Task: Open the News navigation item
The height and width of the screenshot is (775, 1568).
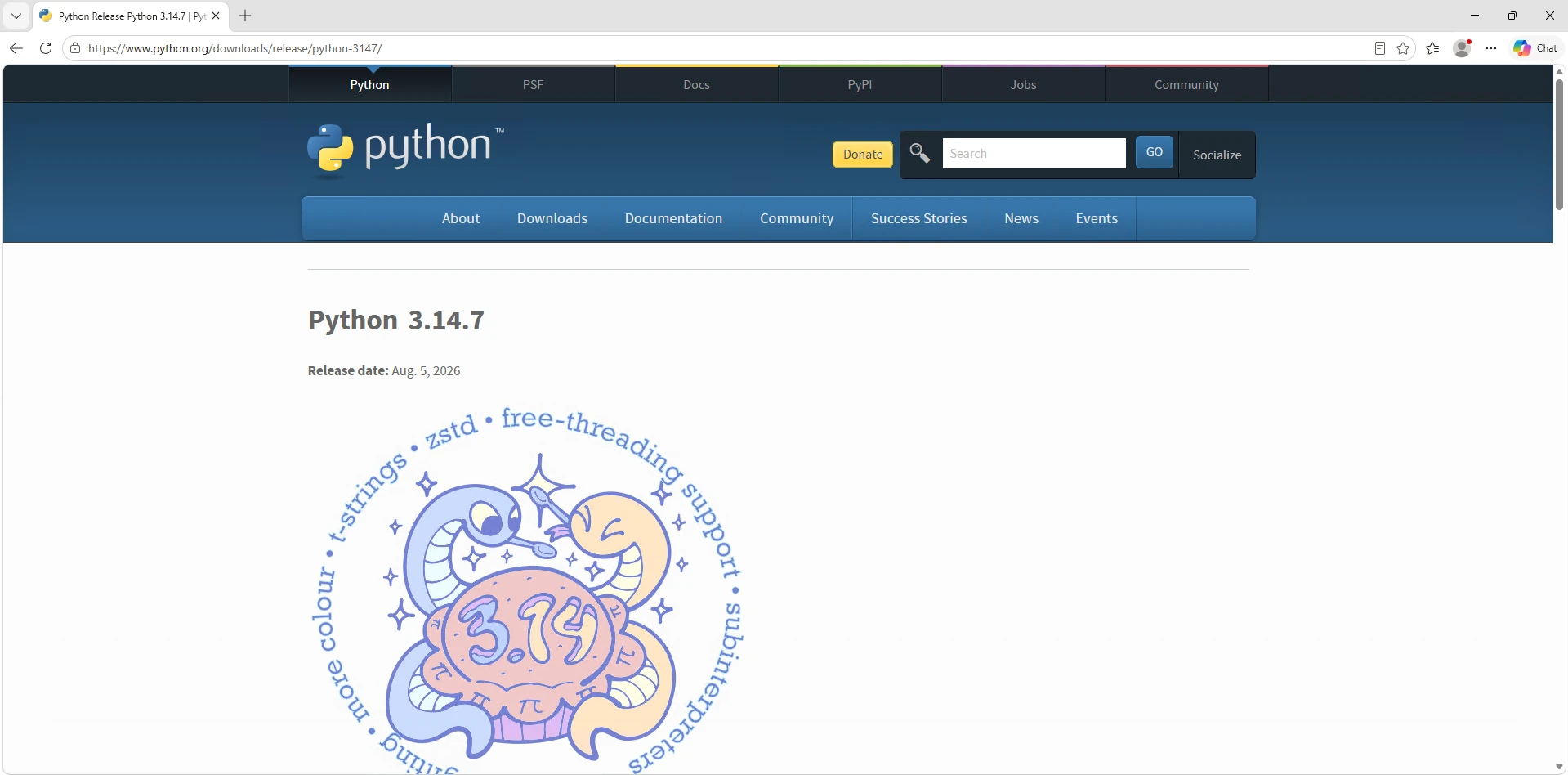Action: pos(1021,218)
